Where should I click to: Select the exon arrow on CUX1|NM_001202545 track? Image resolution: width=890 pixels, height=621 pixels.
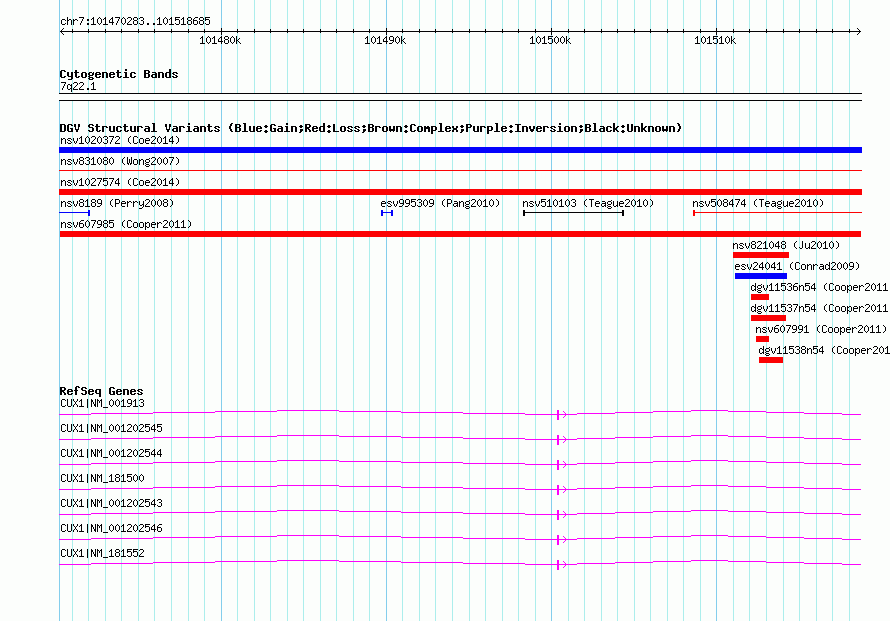tap(561, 439)
